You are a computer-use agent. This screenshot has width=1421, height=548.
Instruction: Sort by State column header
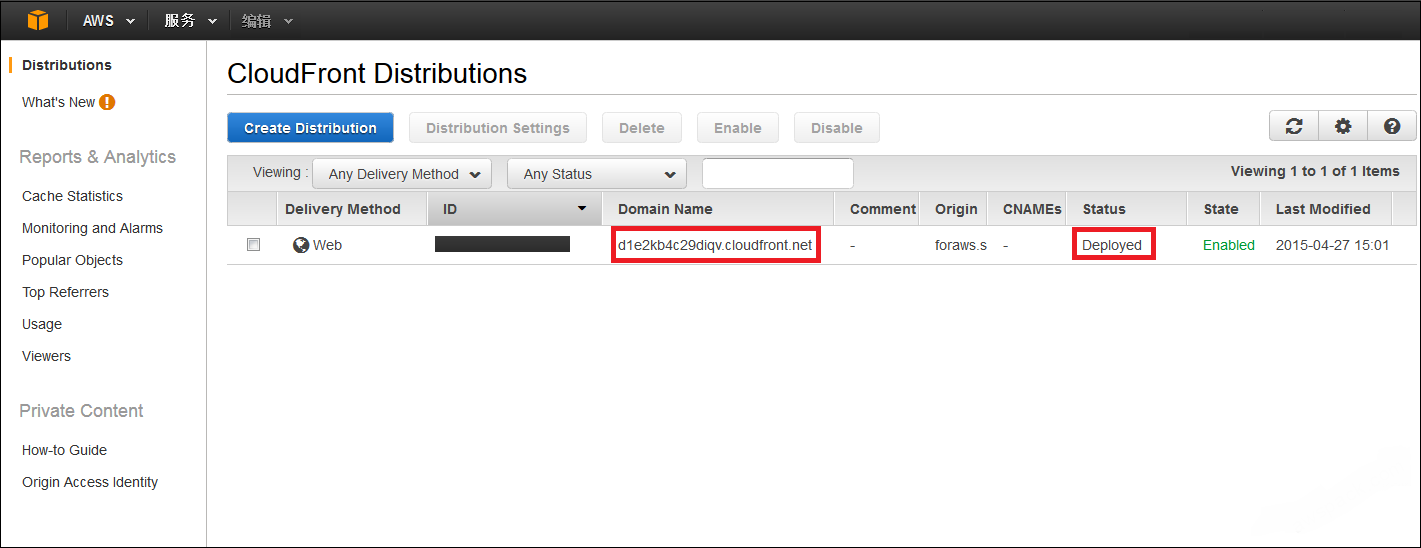[x=1221, y=209]
